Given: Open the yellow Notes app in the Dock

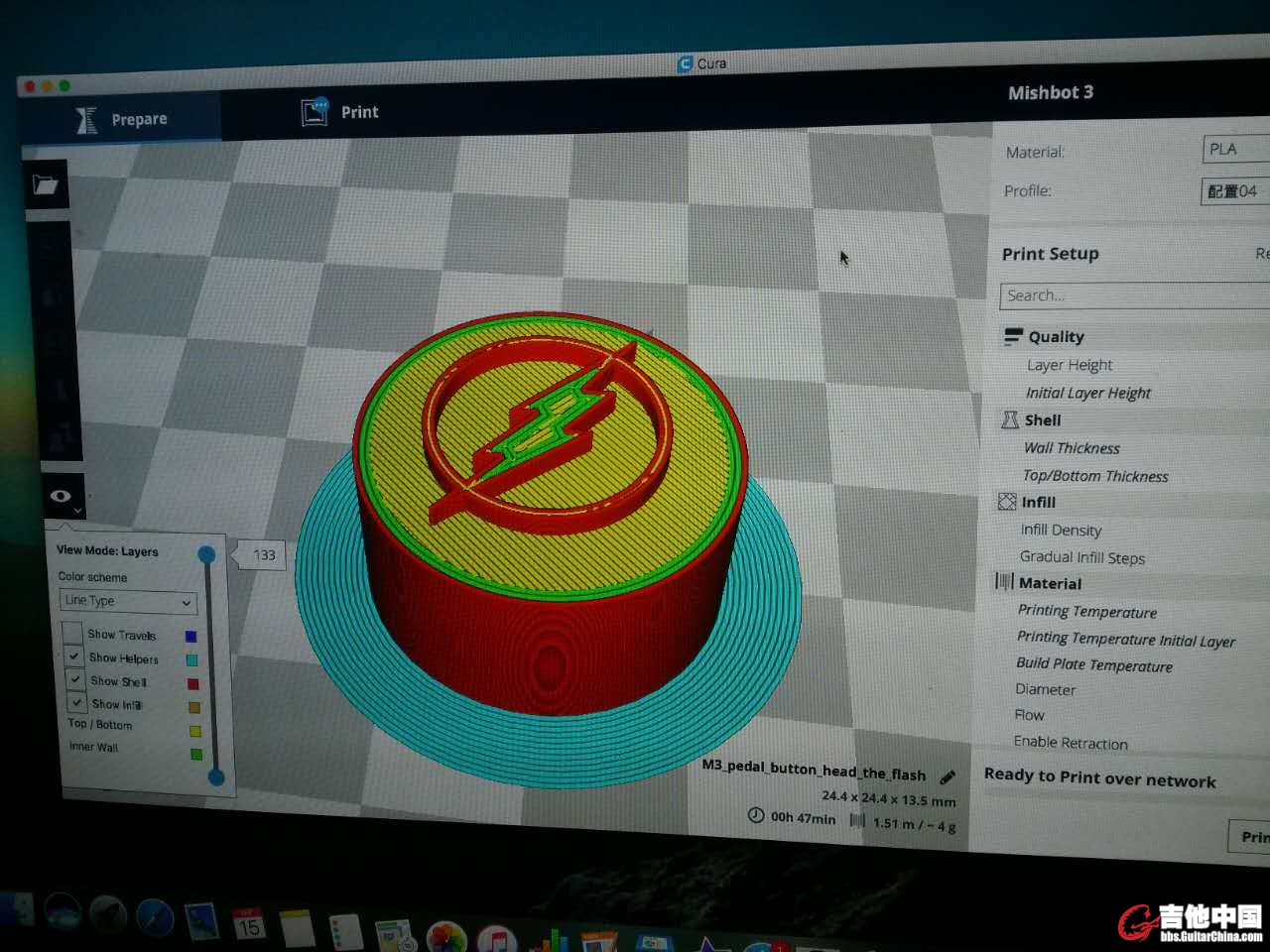Looking at the screenshot, I should click(x=297, y=928).
